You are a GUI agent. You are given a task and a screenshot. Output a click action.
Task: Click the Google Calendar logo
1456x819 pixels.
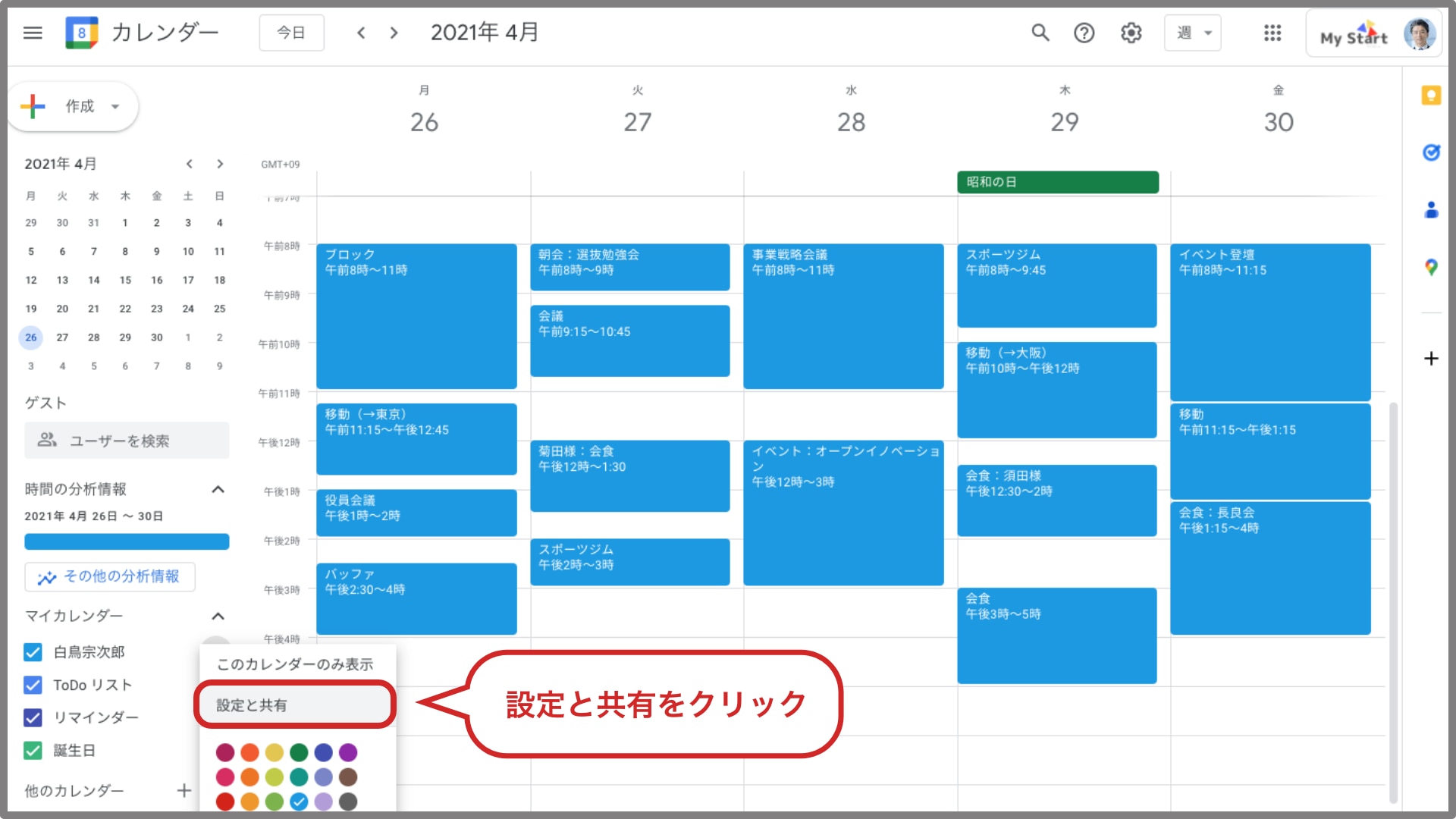tap(81, 33)
